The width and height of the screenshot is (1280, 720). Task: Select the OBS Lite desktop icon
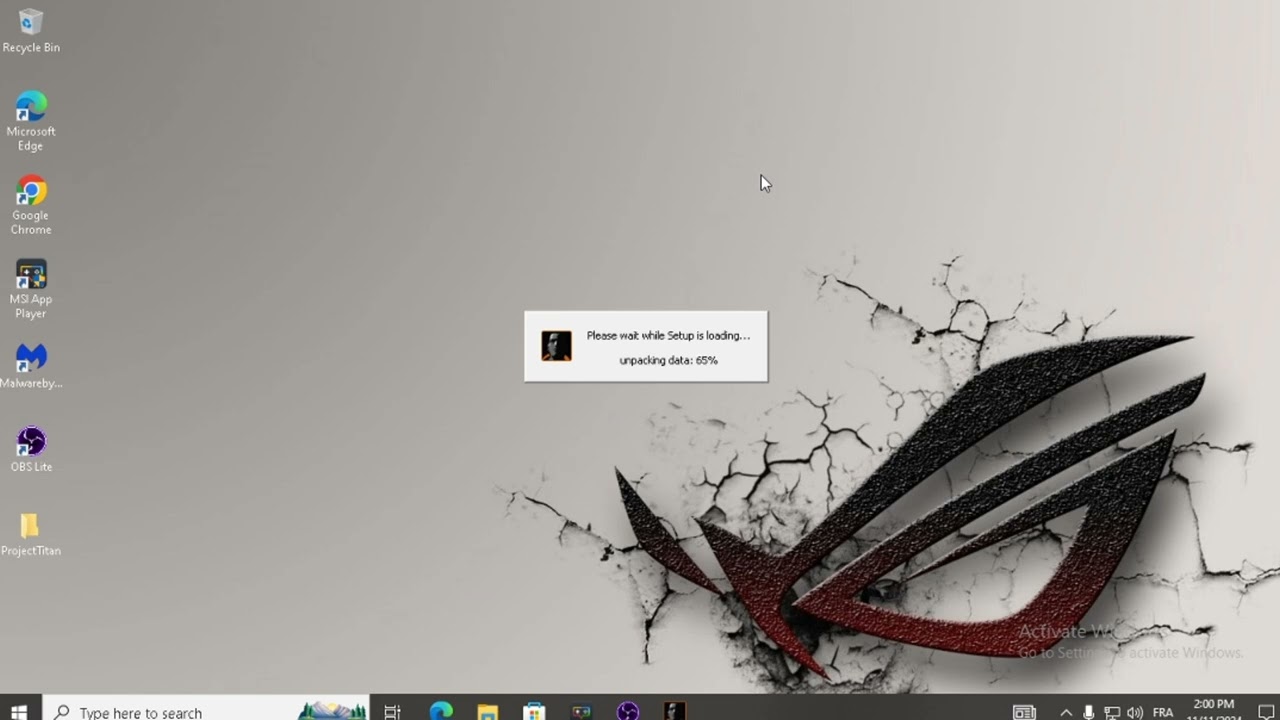(x=31, y=450)
